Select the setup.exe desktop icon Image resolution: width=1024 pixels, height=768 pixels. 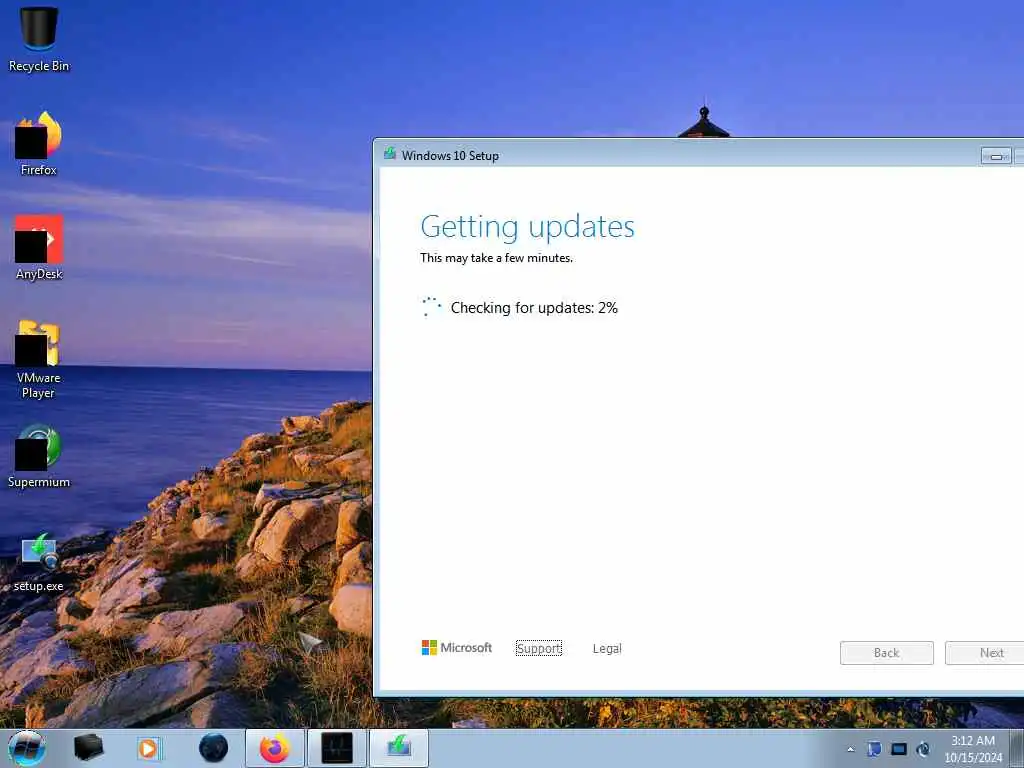39,562
